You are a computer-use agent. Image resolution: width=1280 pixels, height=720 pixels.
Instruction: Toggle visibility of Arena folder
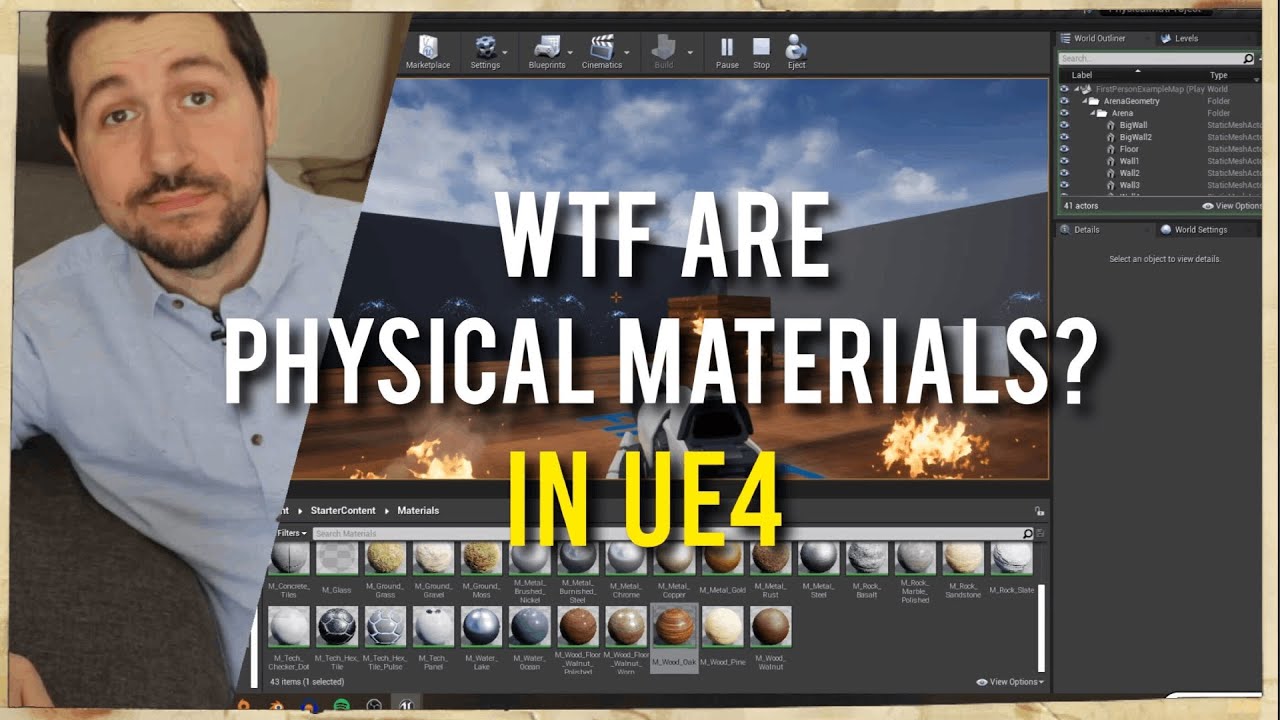[x=1064, y=113]
